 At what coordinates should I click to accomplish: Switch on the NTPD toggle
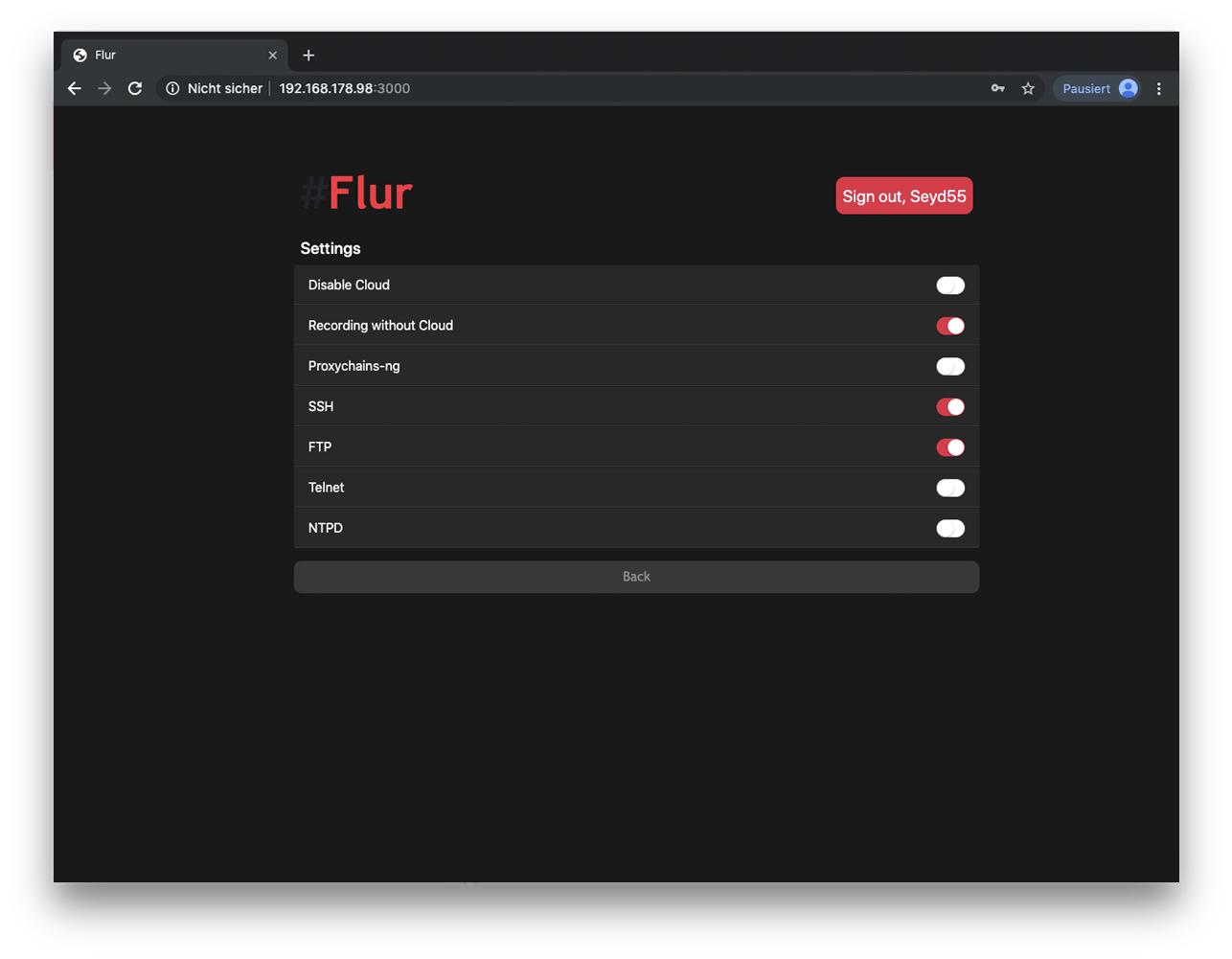click(x=949, y=528)
